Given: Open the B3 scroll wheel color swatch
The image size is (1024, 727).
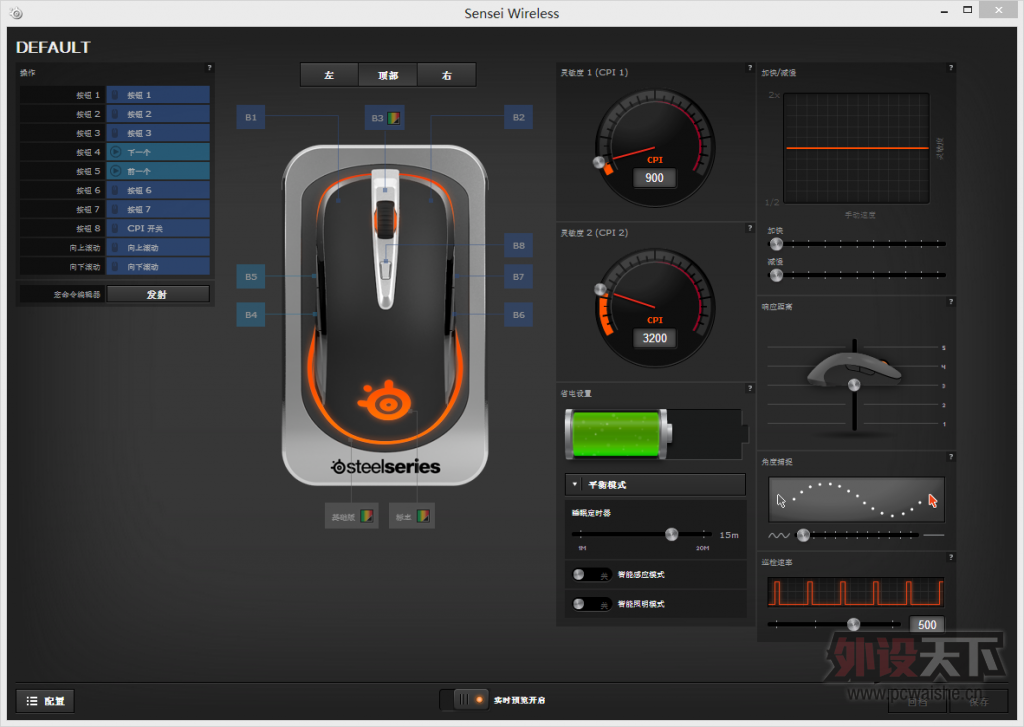Looking at the screenshot, I should pos(394,118).
